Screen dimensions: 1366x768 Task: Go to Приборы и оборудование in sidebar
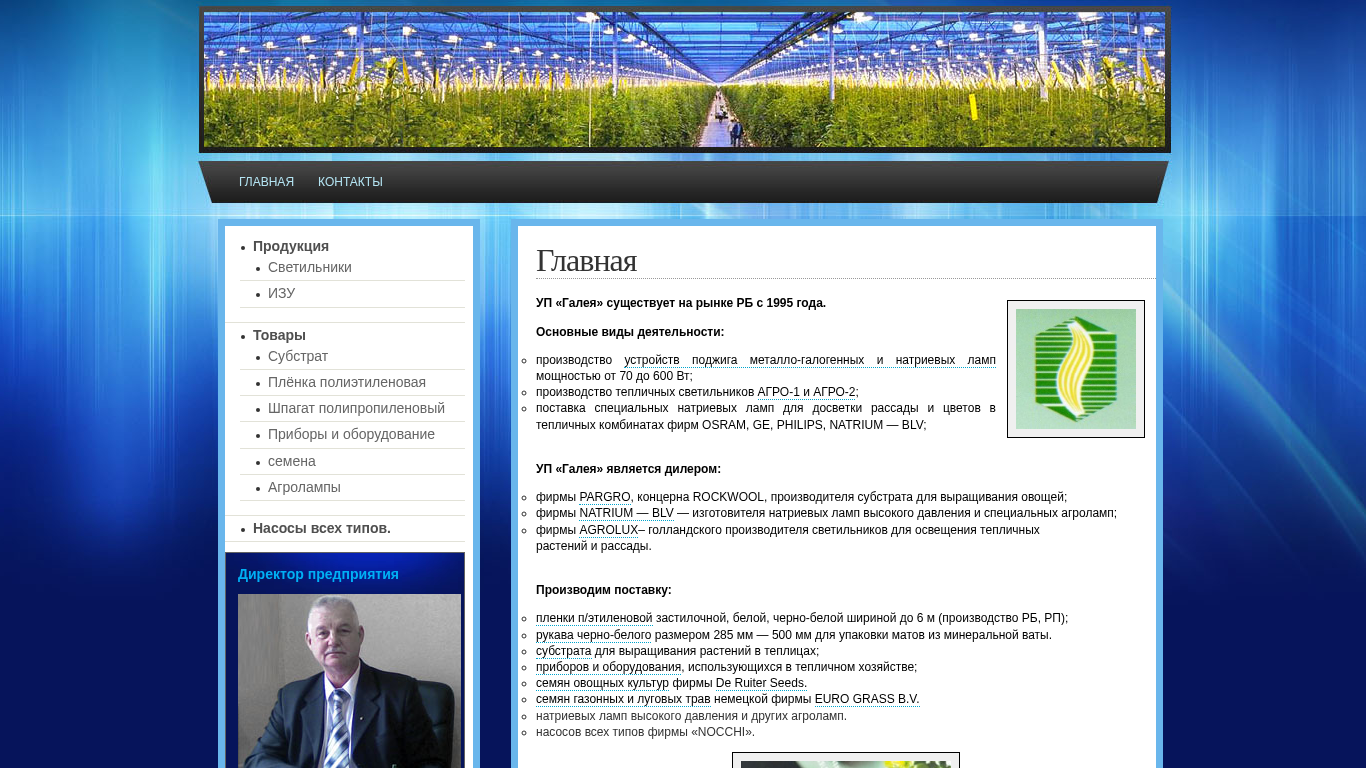pos(351,434)
